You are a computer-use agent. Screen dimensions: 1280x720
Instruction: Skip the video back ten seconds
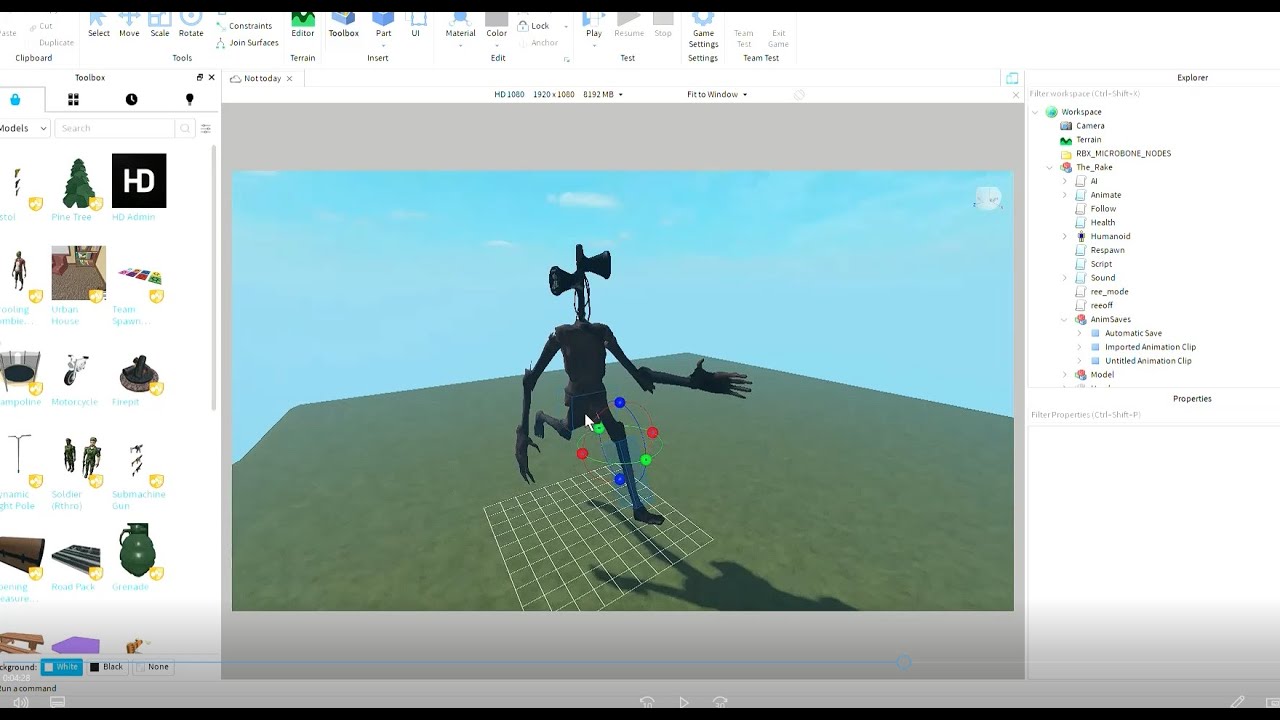coord(647,703)
